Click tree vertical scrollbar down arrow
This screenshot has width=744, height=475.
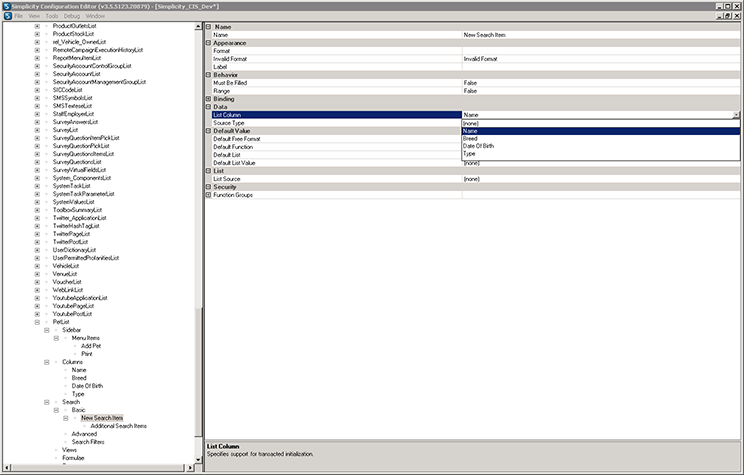point(198,459)
